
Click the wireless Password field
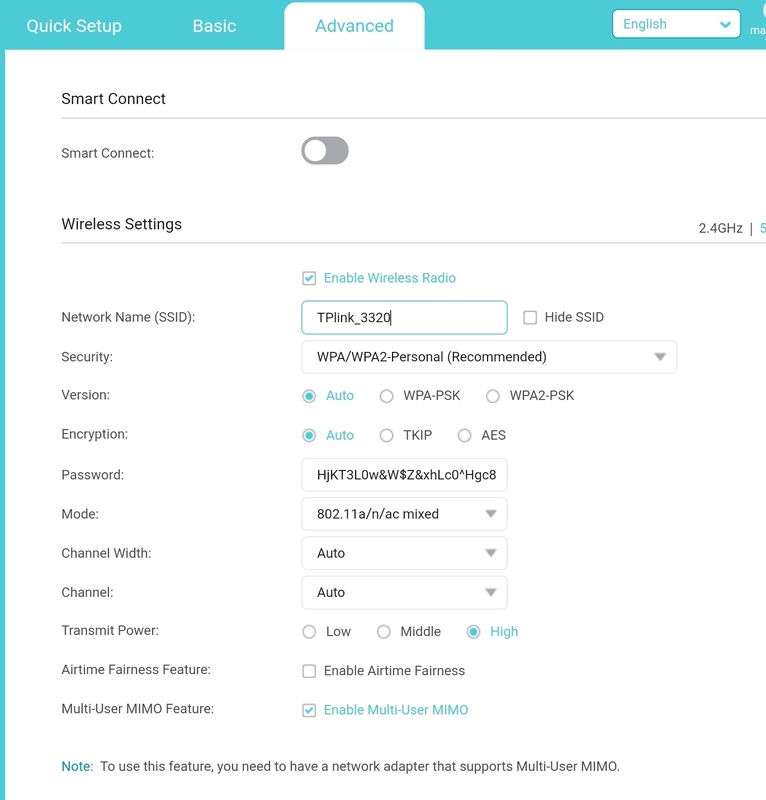coord(404,475)
